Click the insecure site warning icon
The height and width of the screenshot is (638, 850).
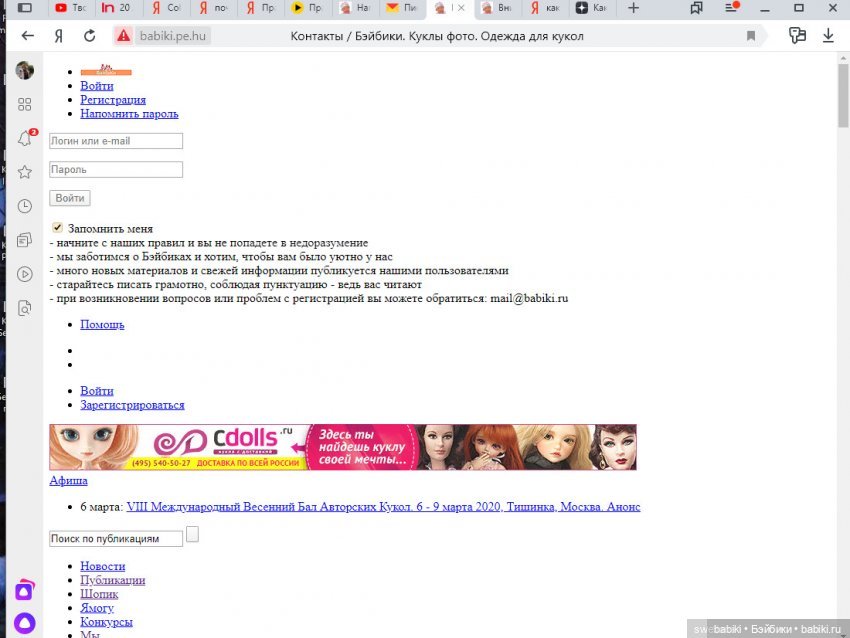(x=124, y=36)
